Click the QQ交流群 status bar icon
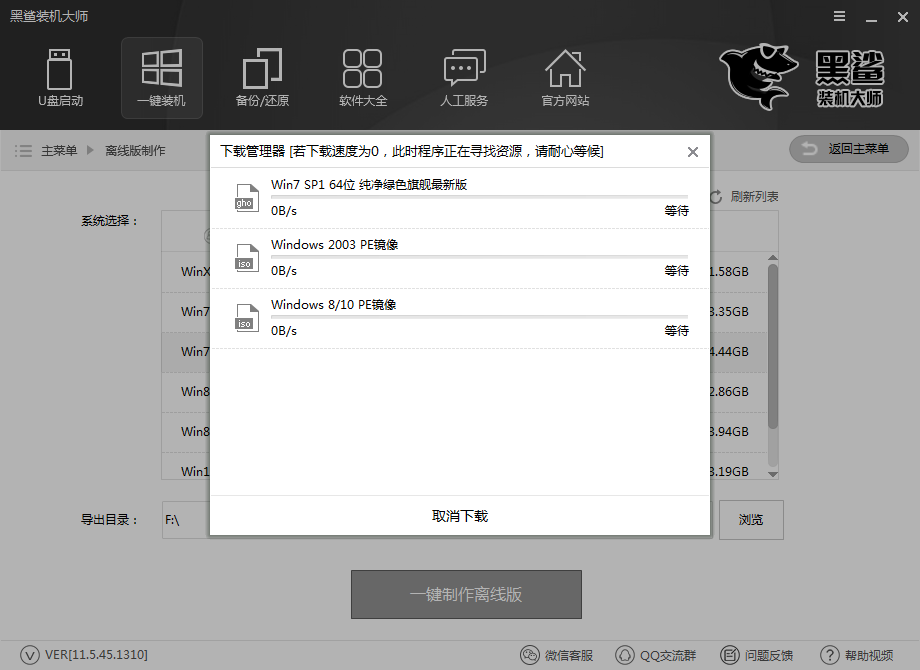The height and width of the screenshot is (670, 920). 656,655
